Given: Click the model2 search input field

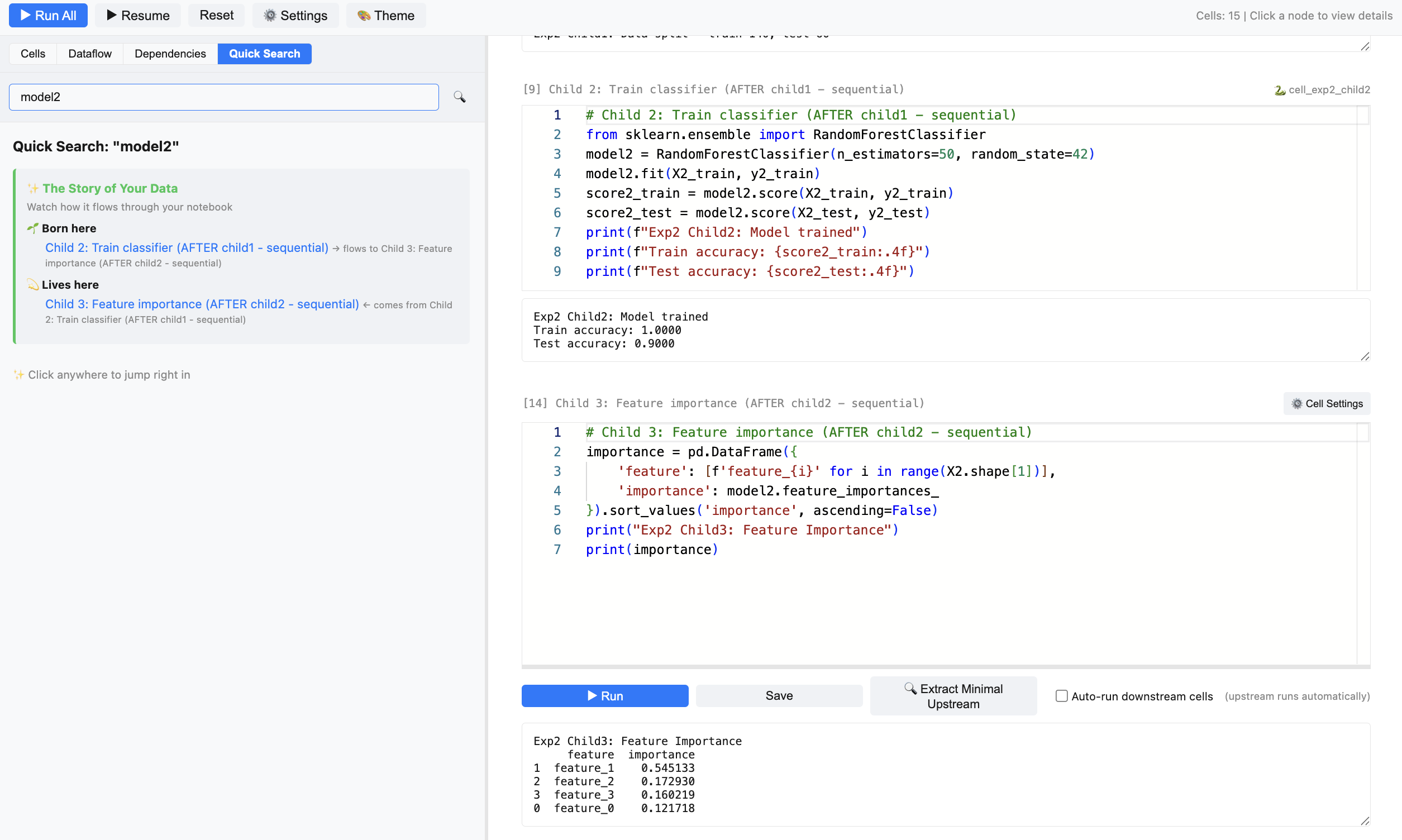Looking at the screenshot, I should point(223,97).
